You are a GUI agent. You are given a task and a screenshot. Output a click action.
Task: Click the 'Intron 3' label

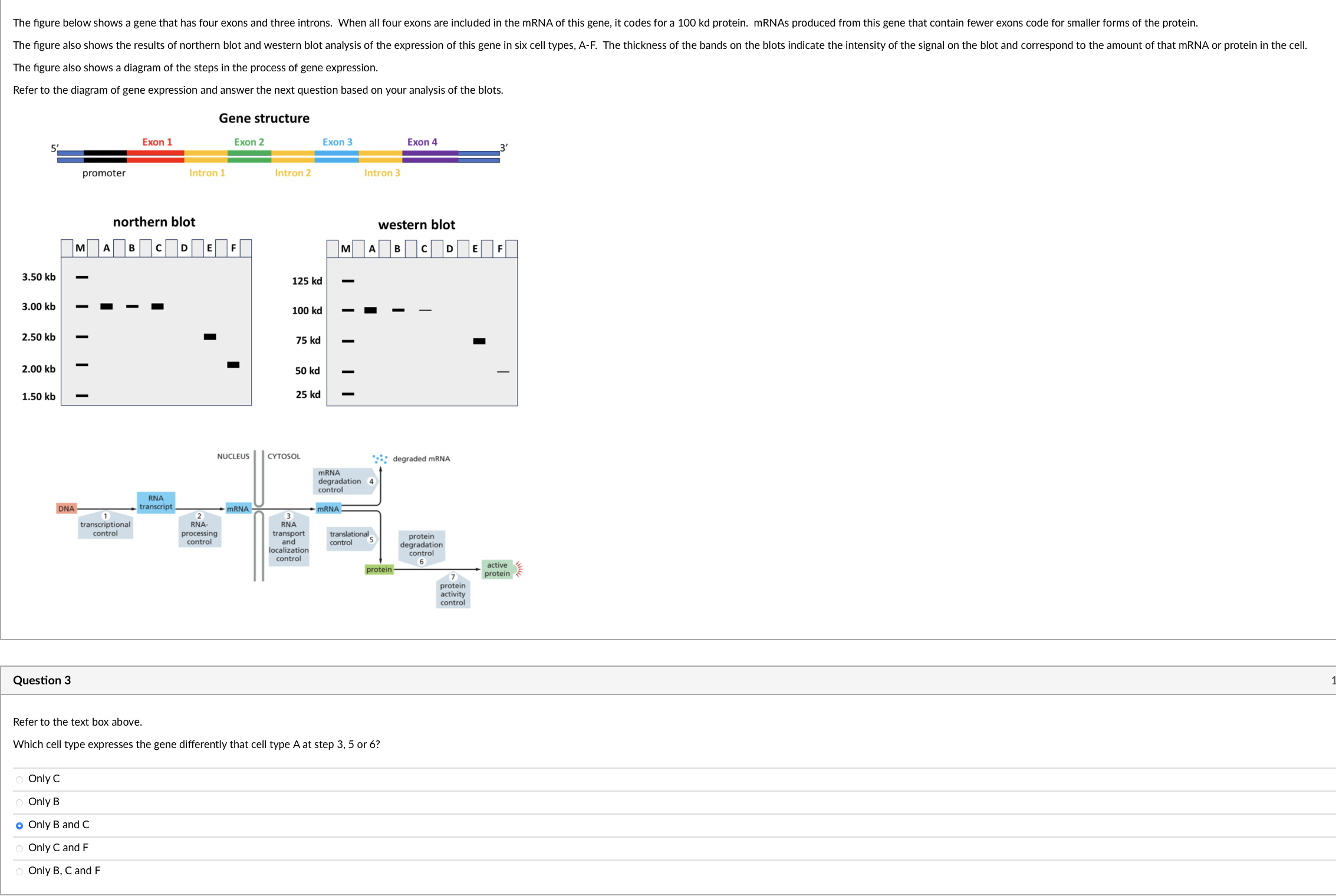(382, 173)
